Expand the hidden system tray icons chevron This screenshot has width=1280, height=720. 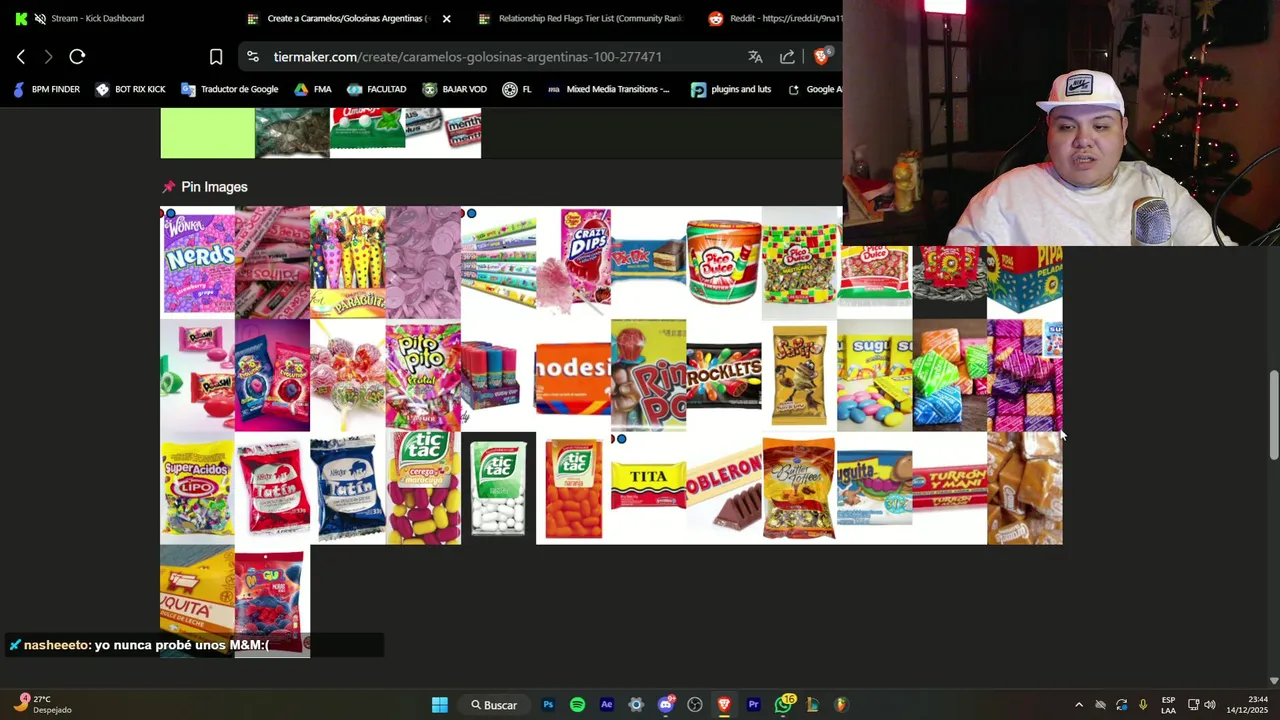point(1078,705)
